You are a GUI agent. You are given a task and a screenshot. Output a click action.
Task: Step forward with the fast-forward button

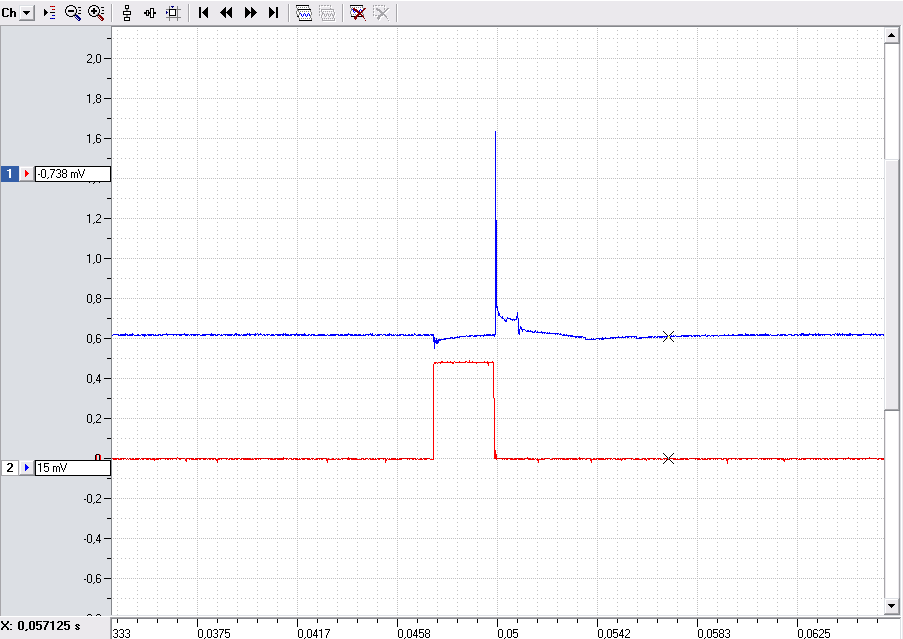[251, 13]
